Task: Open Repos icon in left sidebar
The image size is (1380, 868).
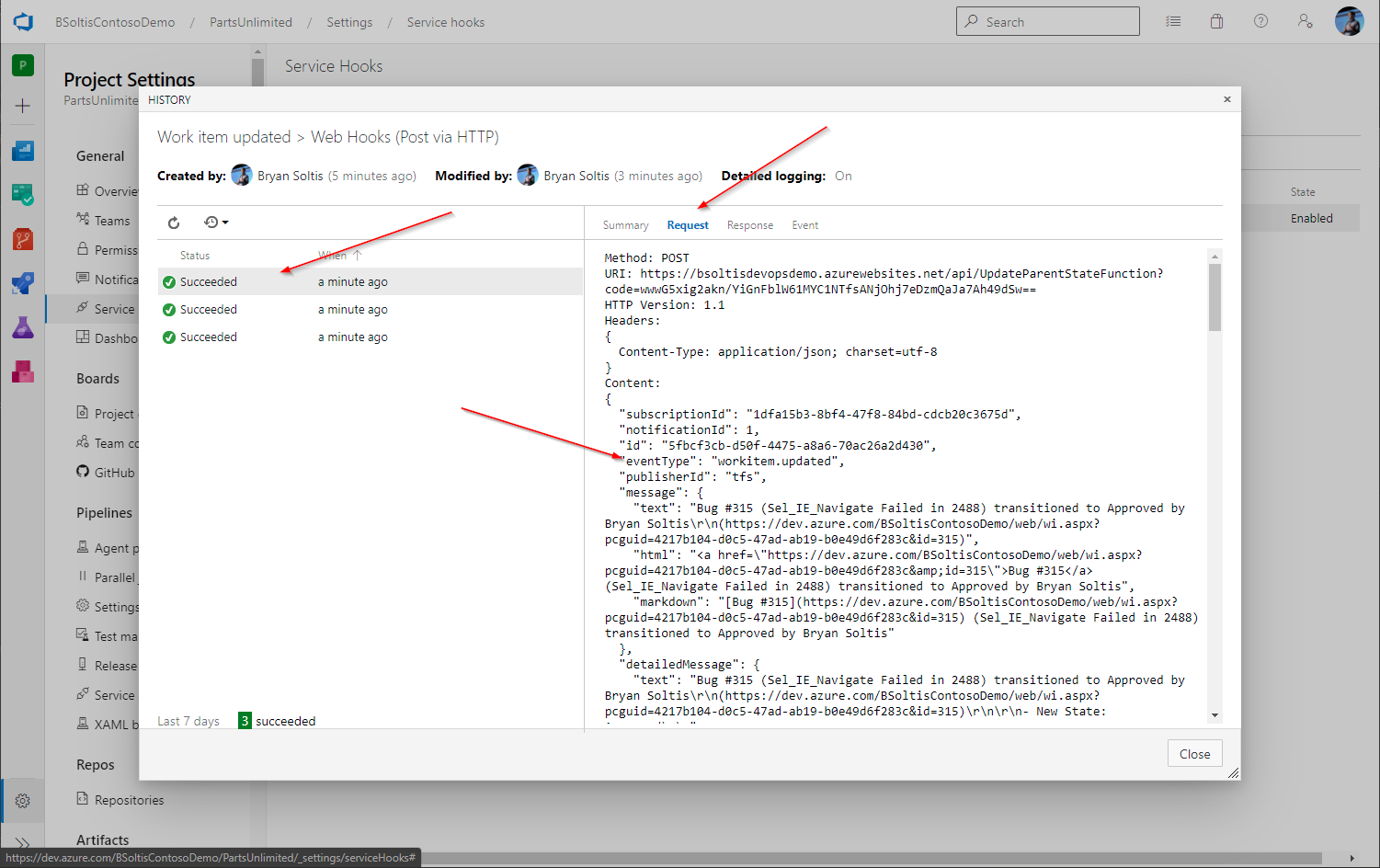Action: tap(23, 239)
